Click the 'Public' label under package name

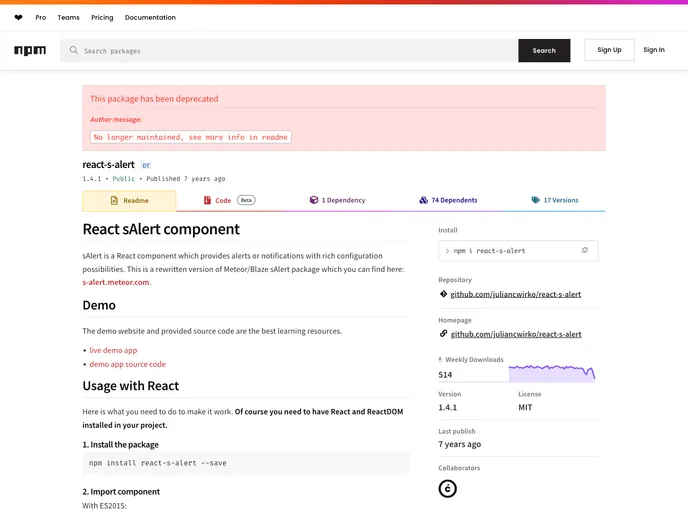coord(123,179)
